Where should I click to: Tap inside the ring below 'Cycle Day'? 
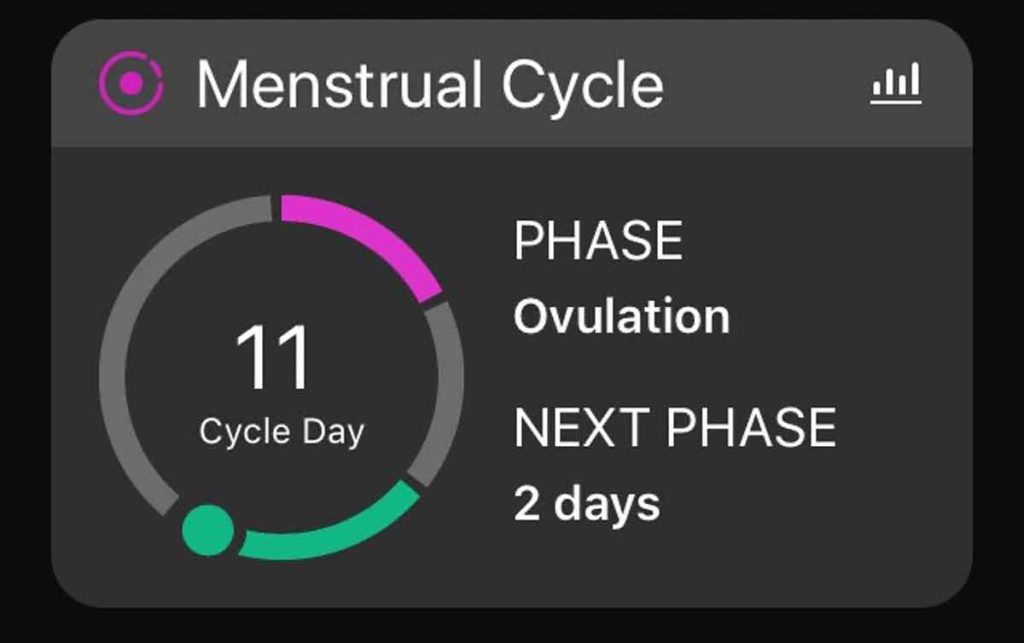pos(281,480)
